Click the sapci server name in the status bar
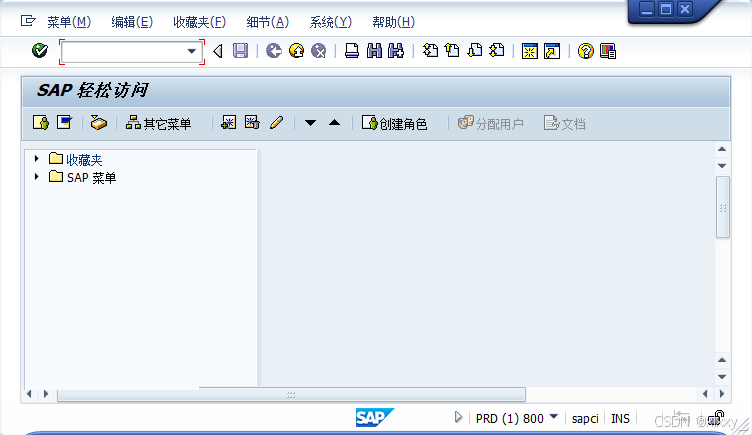This screenshot has height=435, width=752. (585, 419)
